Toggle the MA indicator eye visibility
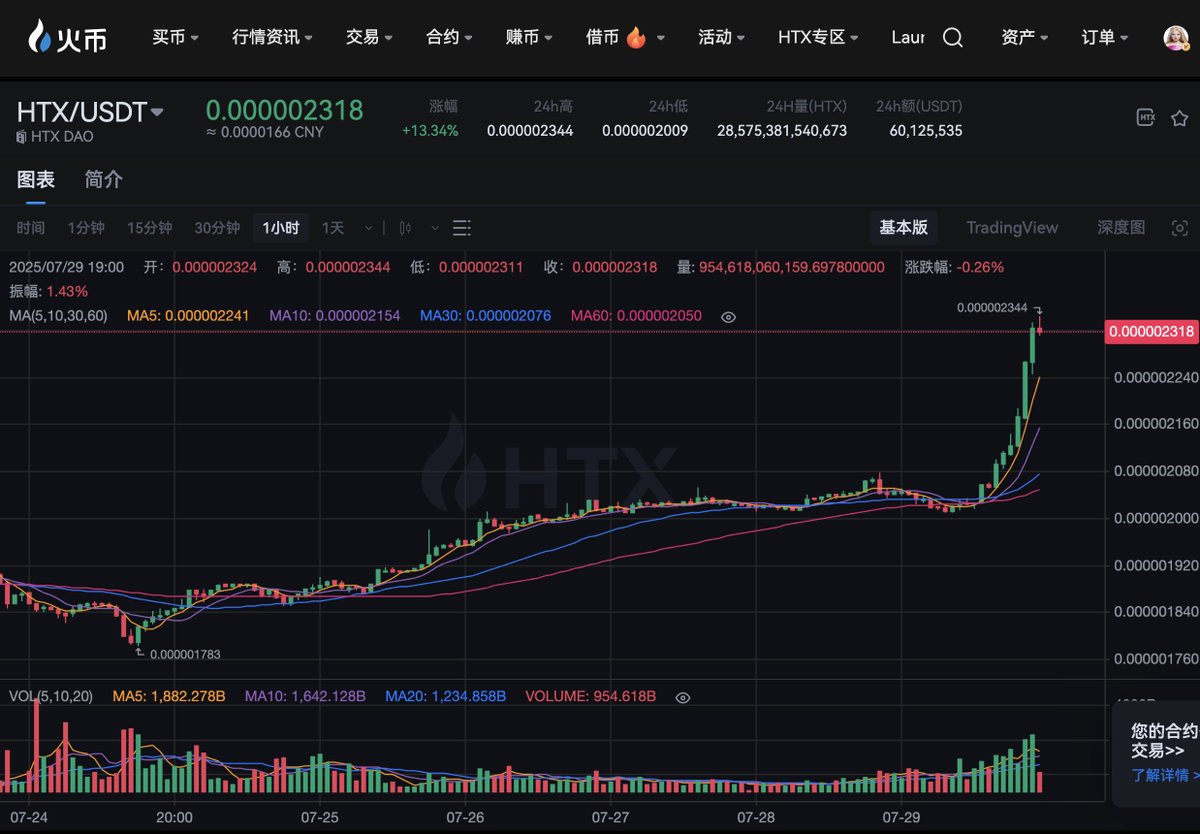Viewport: 1200px width, 834px height. click(728, 316)
